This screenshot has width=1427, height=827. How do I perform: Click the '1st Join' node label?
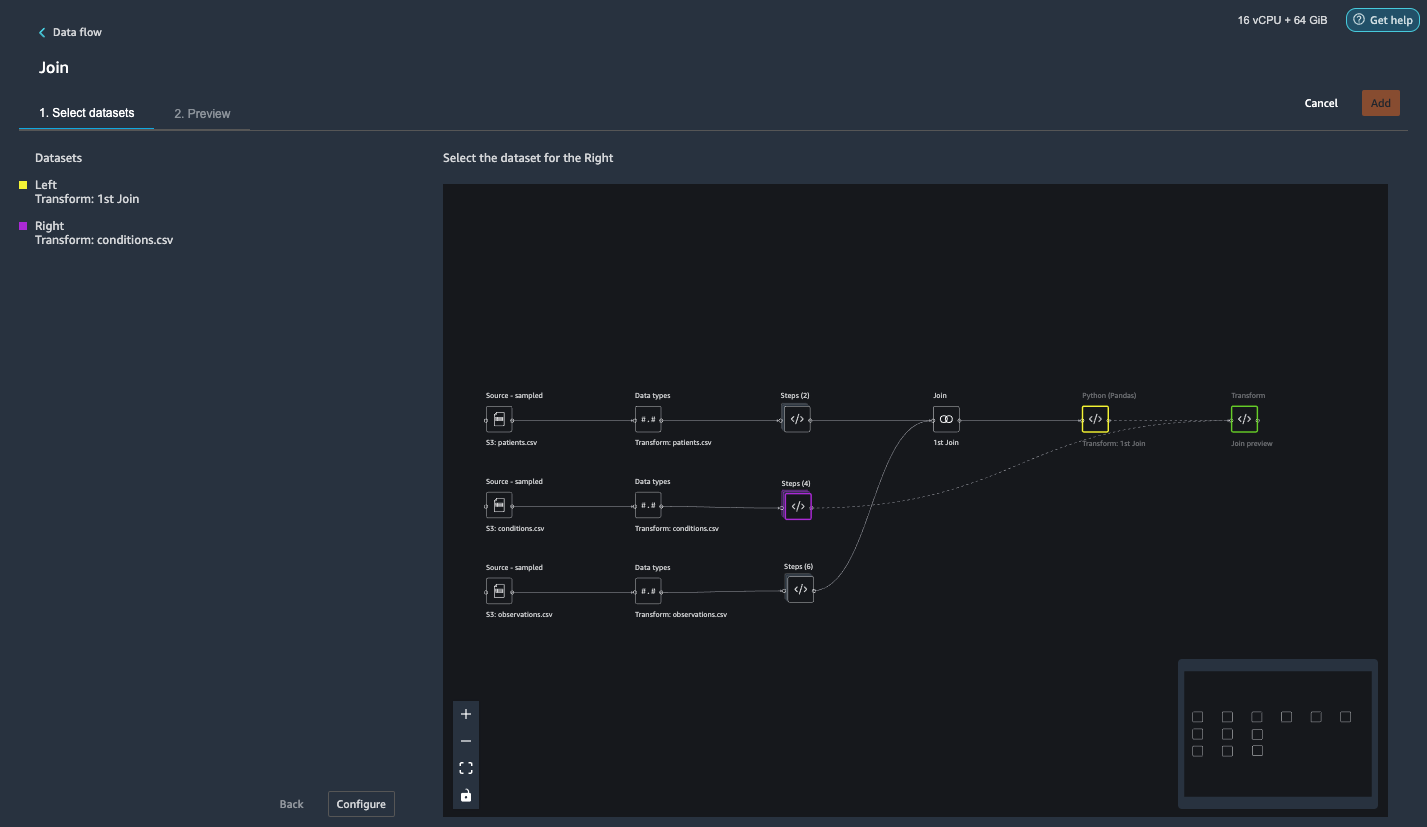(x=946, y=443)
